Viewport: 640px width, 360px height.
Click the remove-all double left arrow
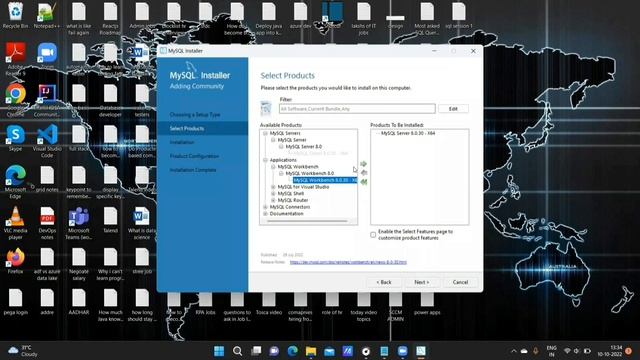coord(364,182)
